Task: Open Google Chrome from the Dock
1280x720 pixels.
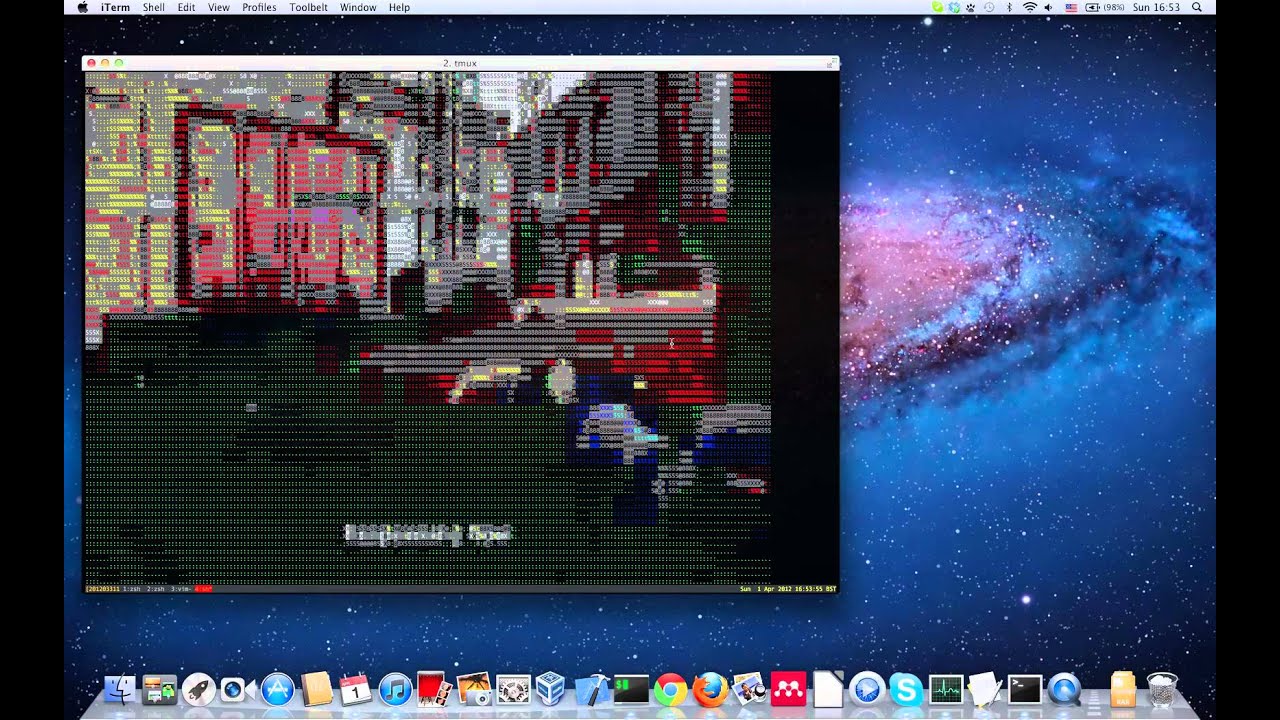Action: (x=670, y=689)
